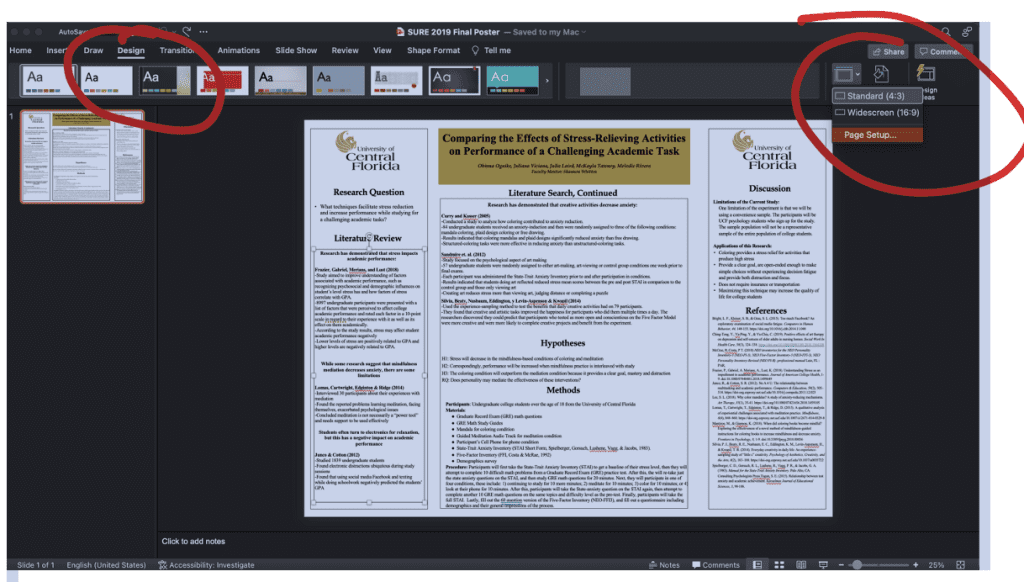
Task: Select the Design ribbon tab
Action: click(131, 50)
